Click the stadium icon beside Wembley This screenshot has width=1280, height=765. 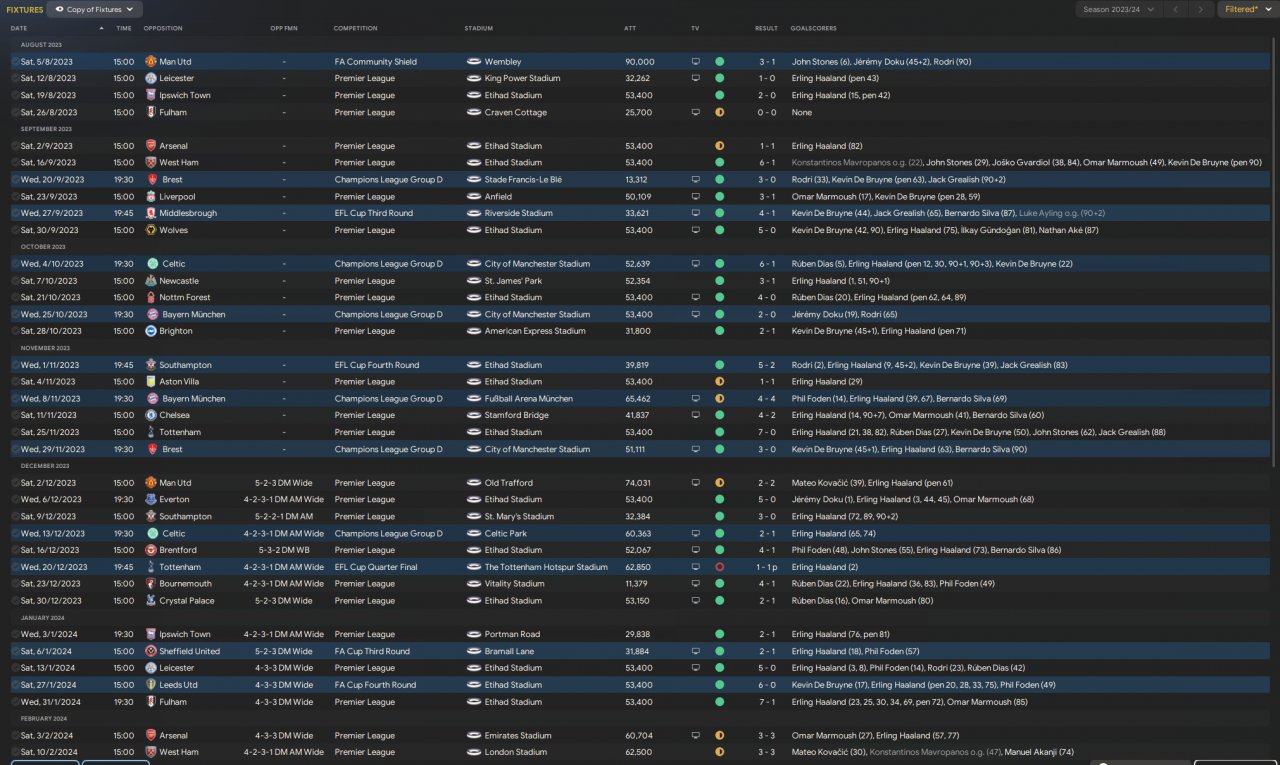(x=473, y=62)
